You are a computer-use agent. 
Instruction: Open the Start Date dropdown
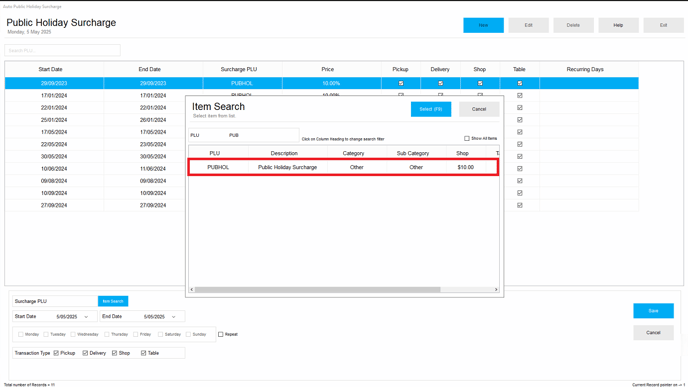click(86, 317)
